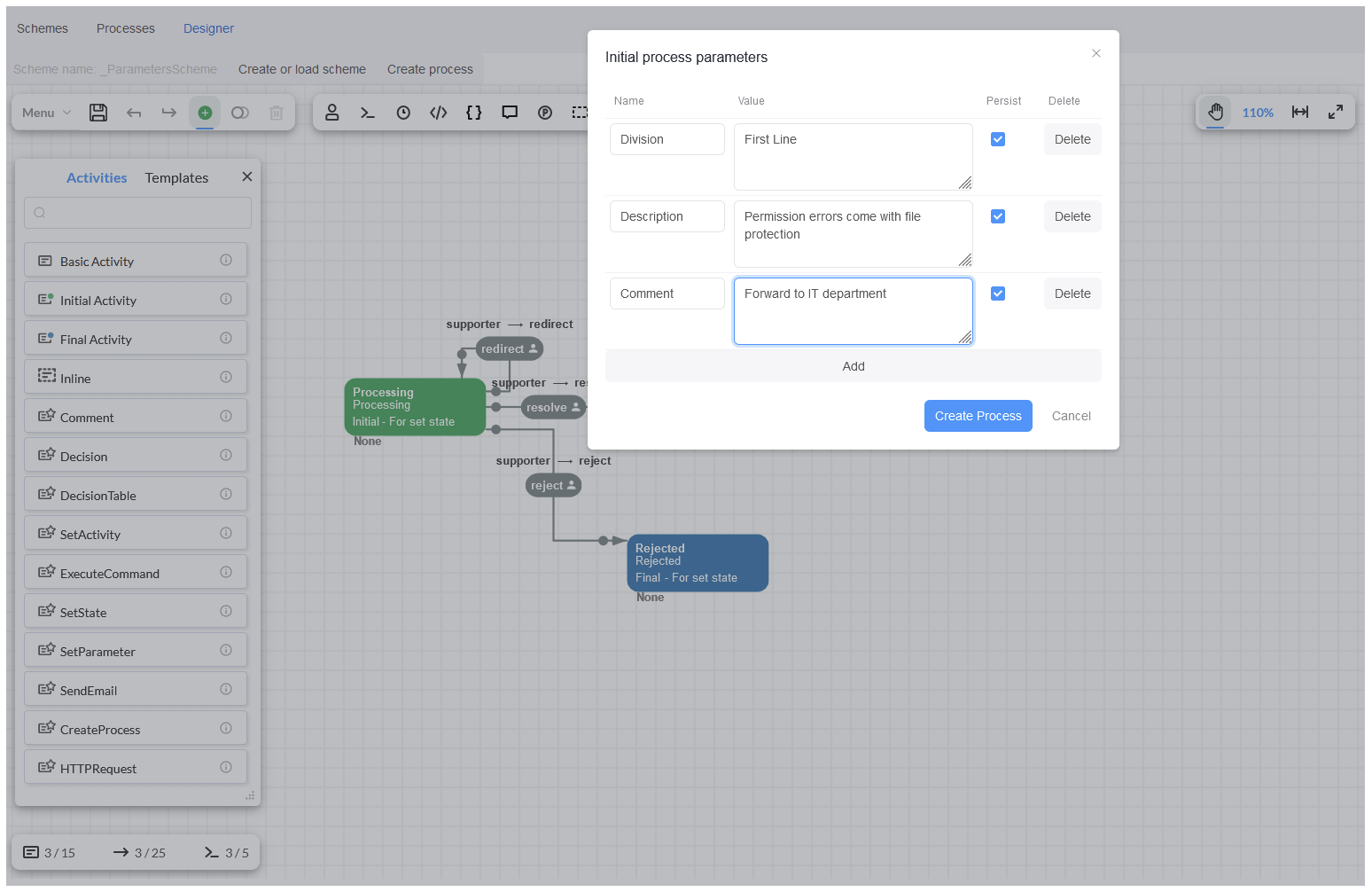Image resolution: width=1372 pixels, height=892 pixels.
Task: Show info for Decision activity
Action: [x=226, y=455]
